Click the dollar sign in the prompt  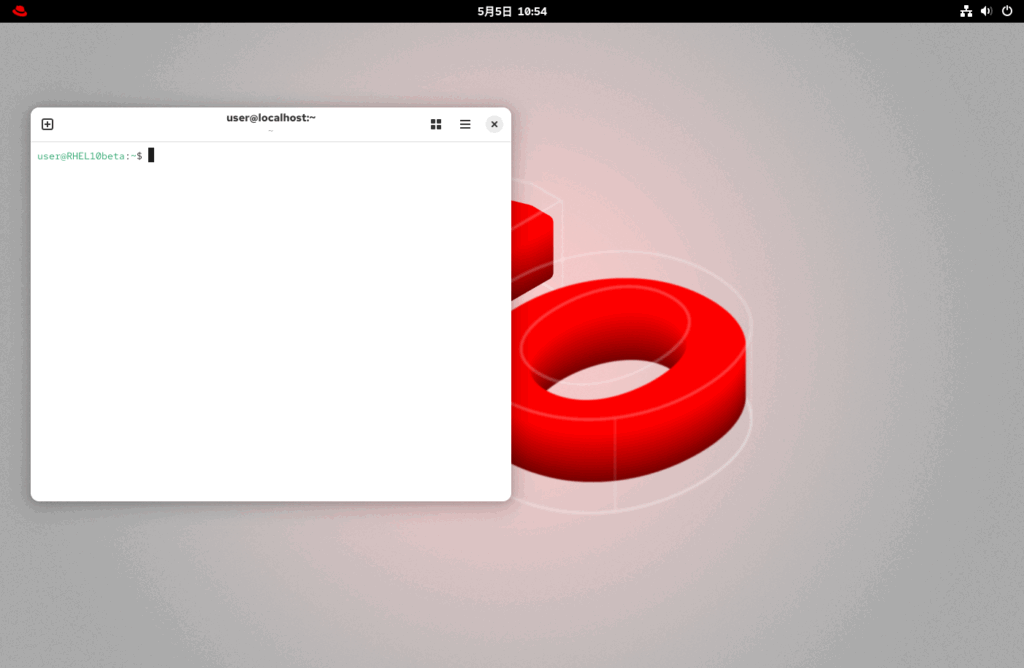tap(139, 156)
